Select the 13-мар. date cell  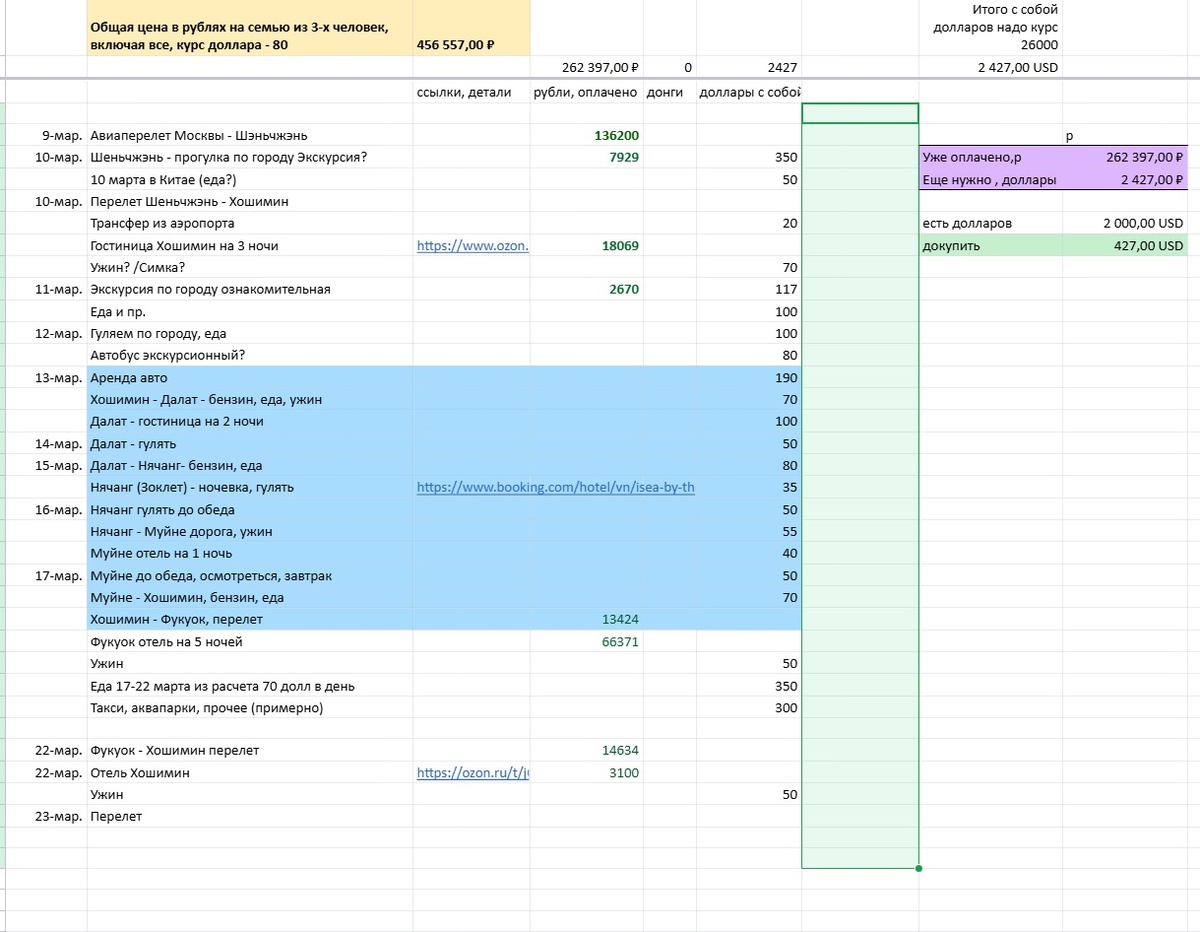pyautogui.click(x=47, y=378)
